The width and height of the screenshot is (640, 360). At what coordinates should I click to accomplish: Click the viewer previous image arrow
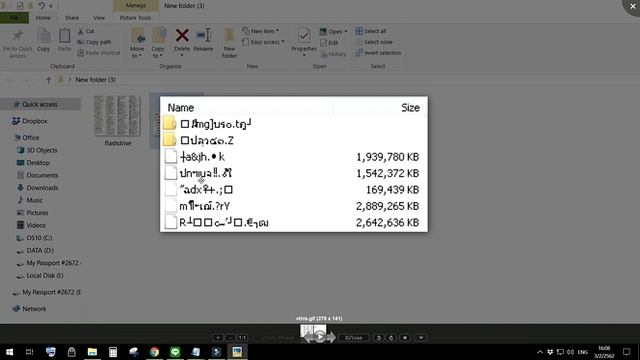point(309,338)
